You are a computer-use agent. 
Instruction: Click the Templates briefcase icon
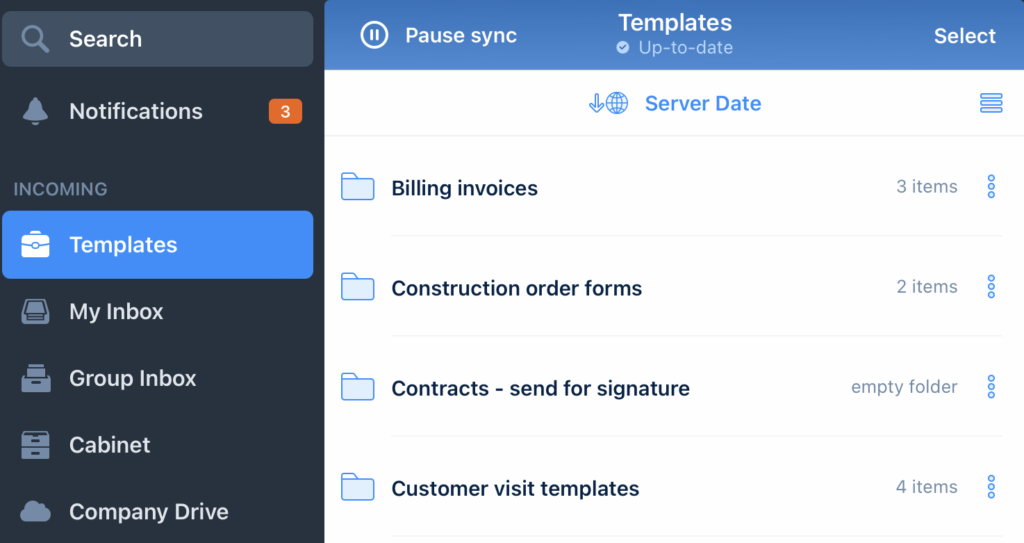pyautogui.click(x=36, y=245)
